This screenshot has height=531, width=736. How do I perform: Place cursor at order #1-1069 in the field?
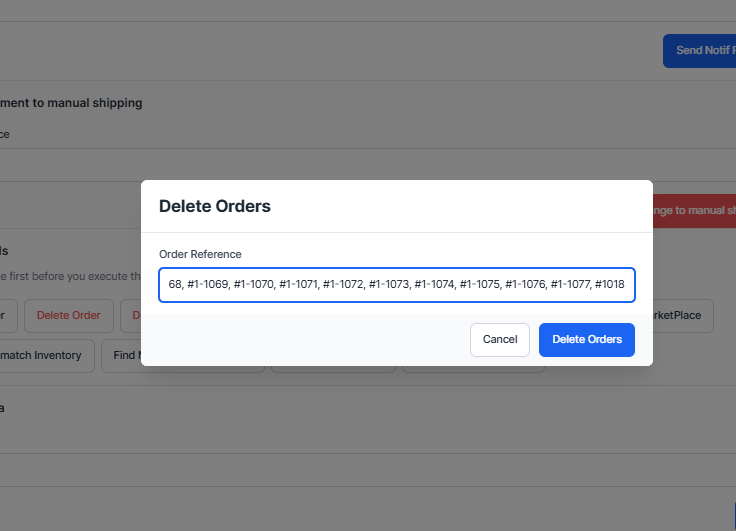coord(207,285)
